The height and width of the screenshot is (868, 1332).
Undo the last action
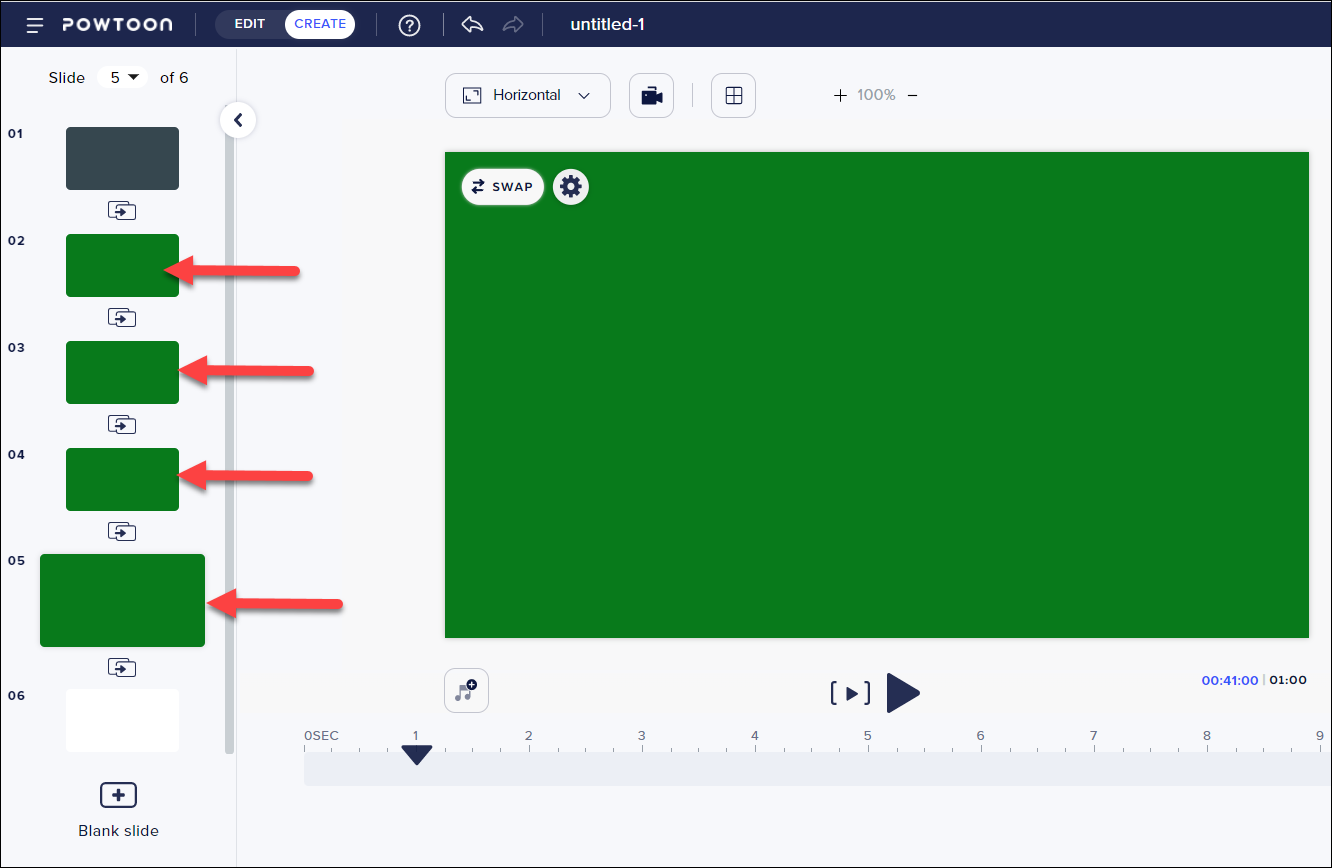(472, 25)
